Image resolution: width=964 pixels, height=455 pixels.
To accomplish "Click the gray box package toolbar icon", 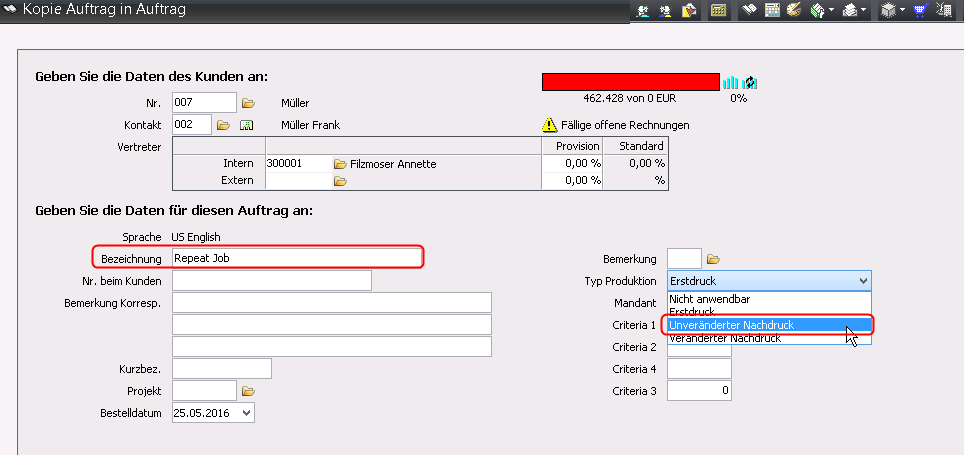I will tap(888, 10).
